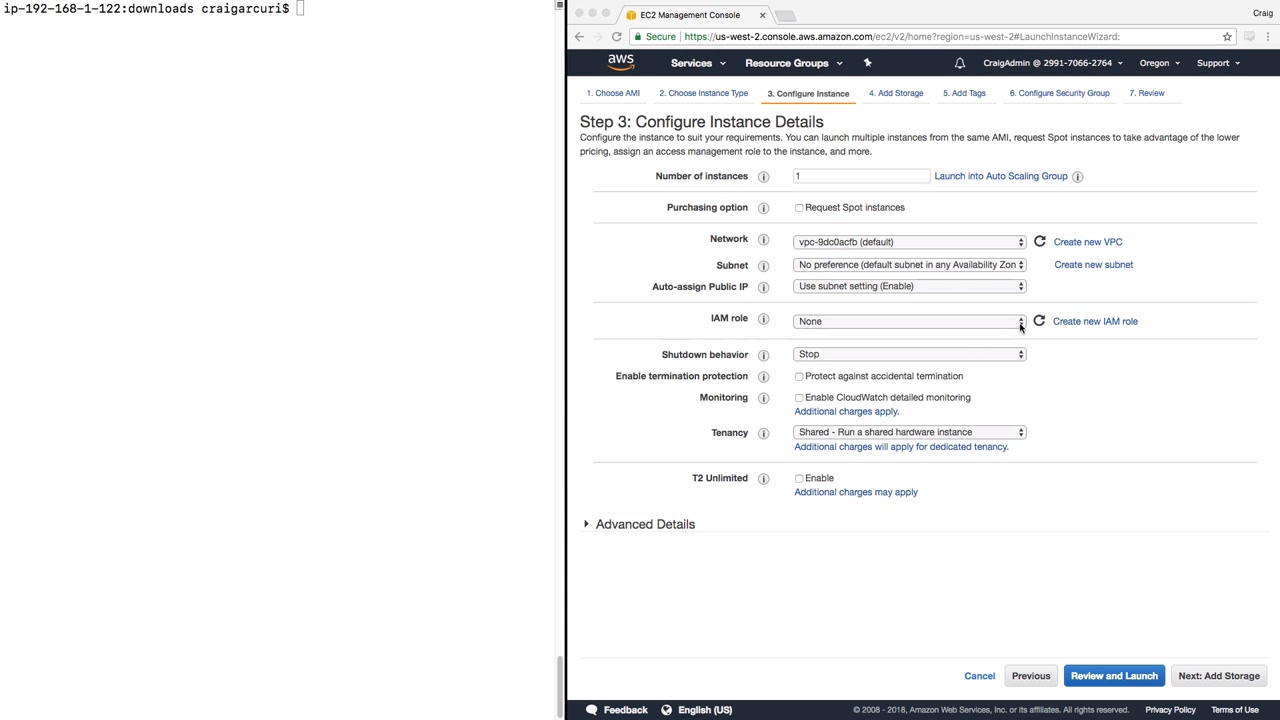Image resolution: width=1280 pixels, height=720 pixels.
Task: Show info icon for Monitoring
Action: point(763,398)
